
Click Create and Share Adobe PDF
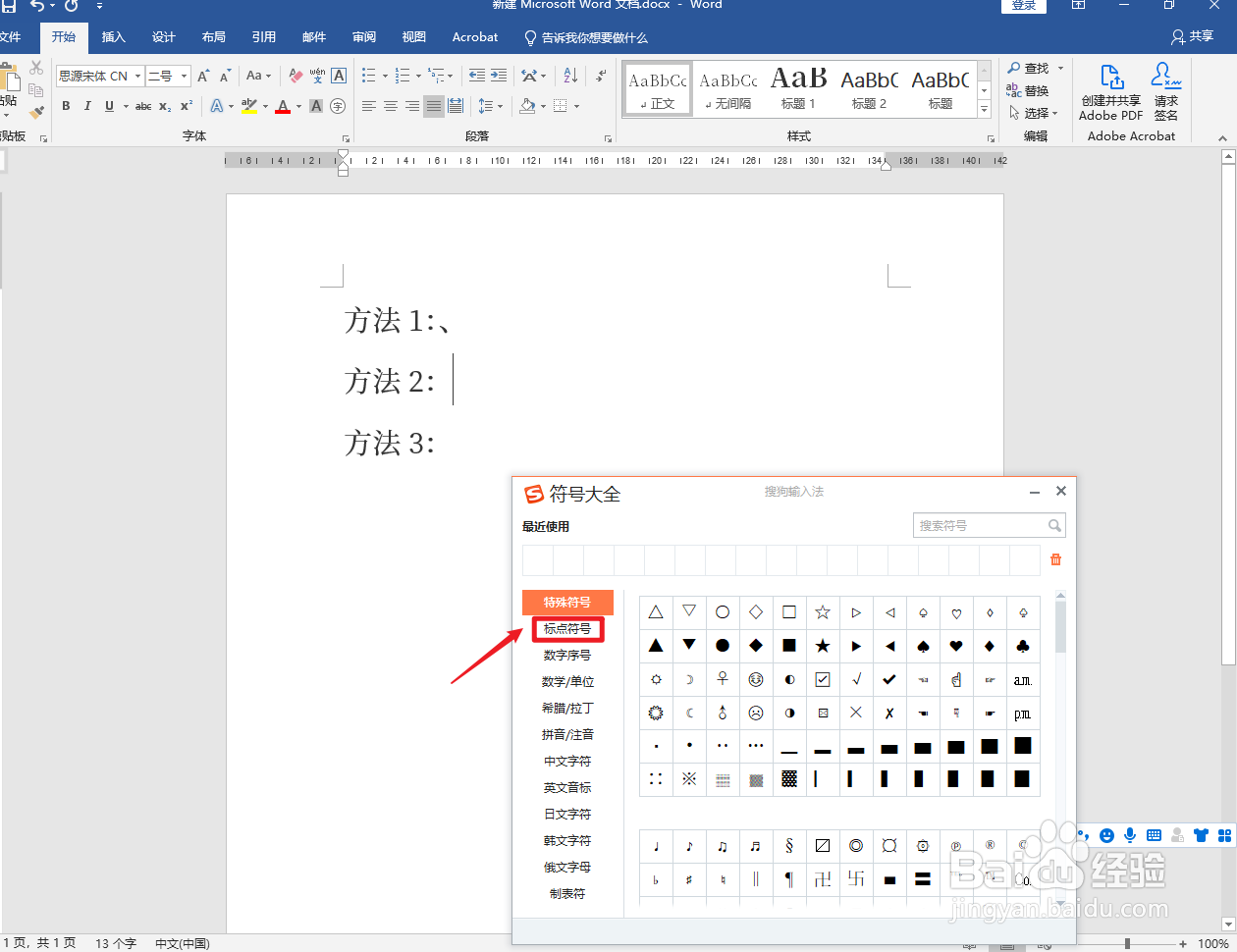1109,93
